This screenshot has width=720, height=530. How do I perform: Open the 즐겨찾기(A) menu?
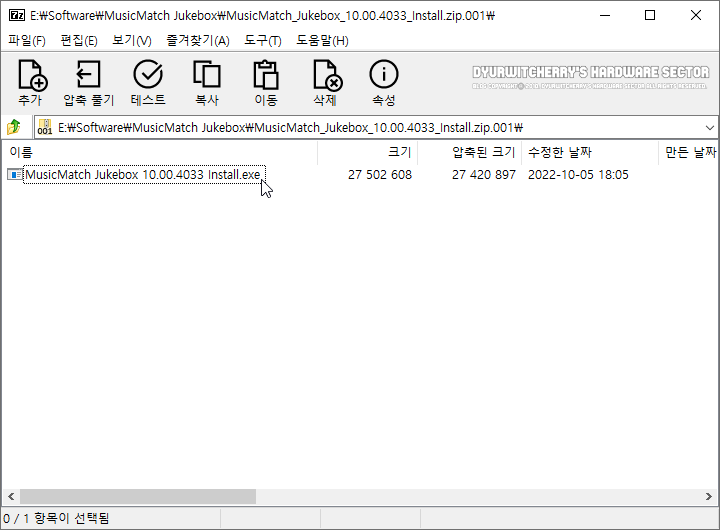point(197,40)
